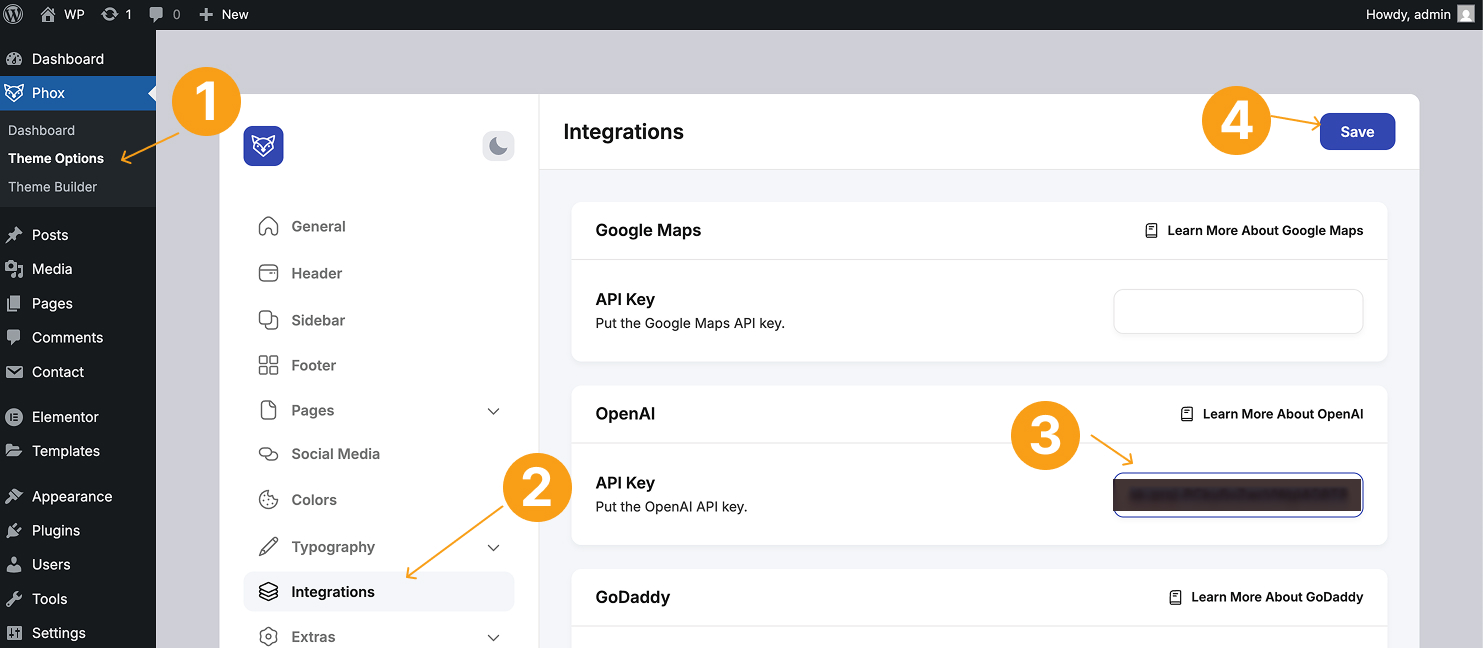1483x648 pixels.
Task: Click the Typography pen icon
Action: pos(268,546)
